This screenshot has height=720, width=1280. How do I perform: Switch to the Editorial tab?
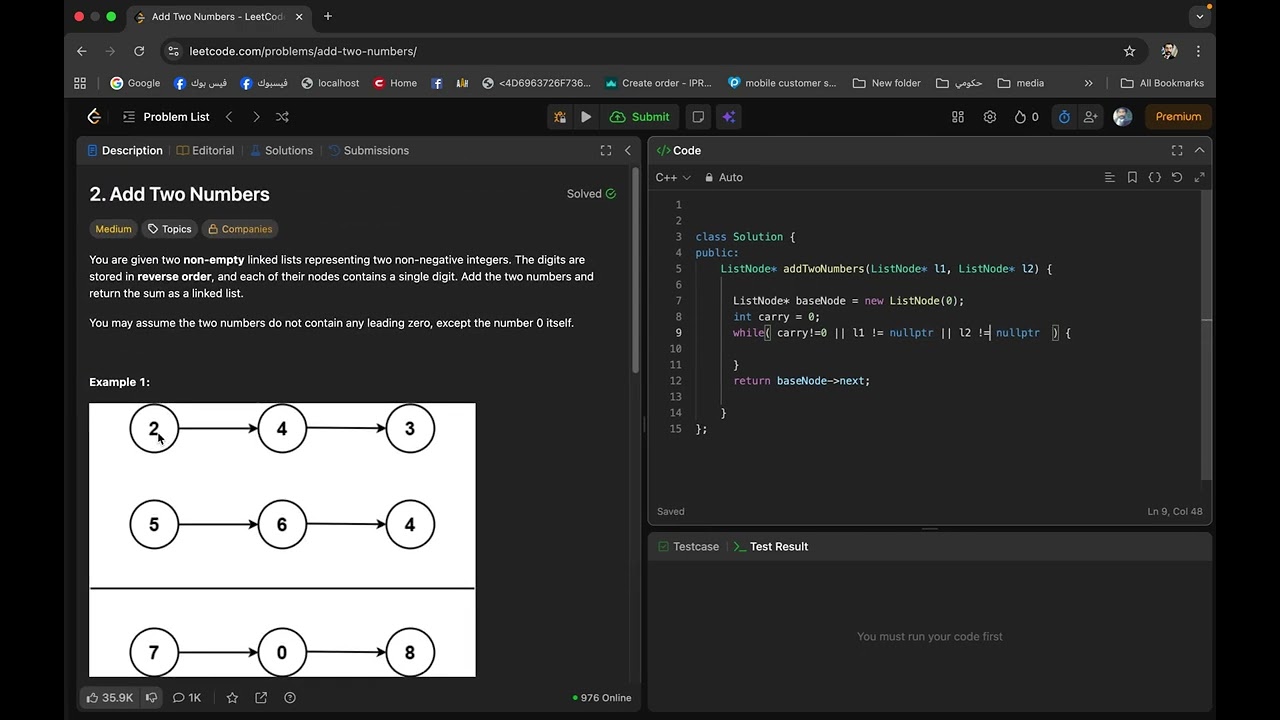206,150
